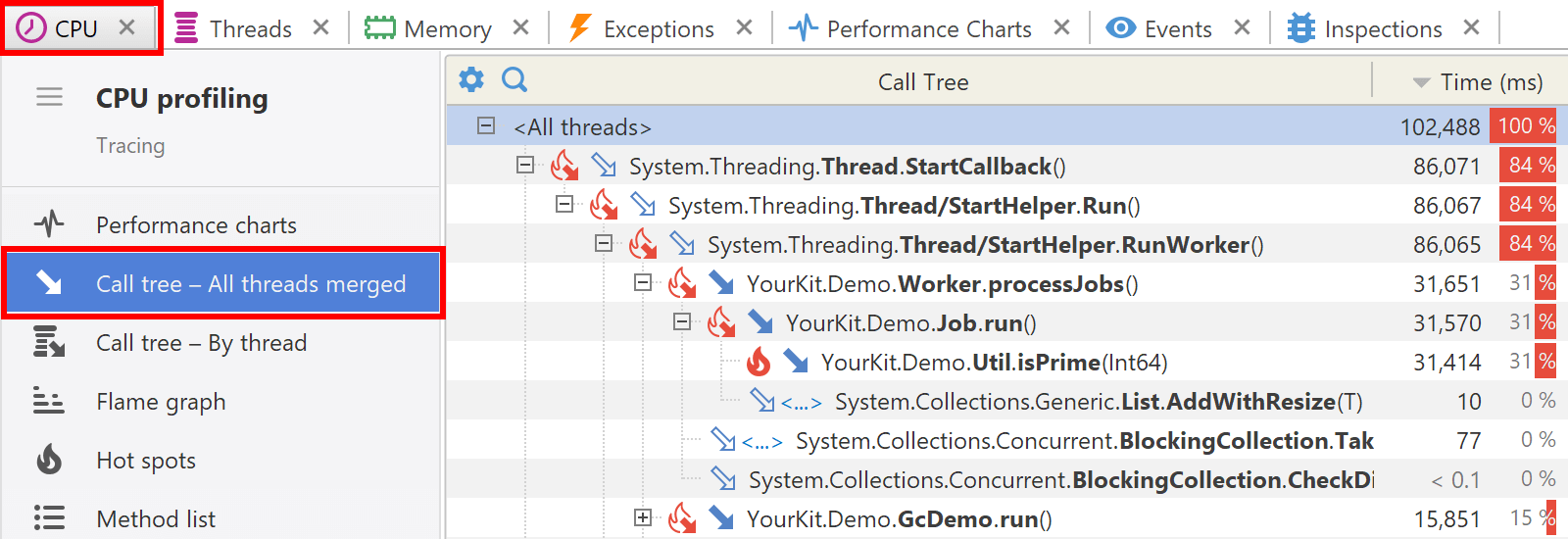Screen dimensions: 1568x539
Task: Select Performance charts in sidebar
Action: (221, 225)
